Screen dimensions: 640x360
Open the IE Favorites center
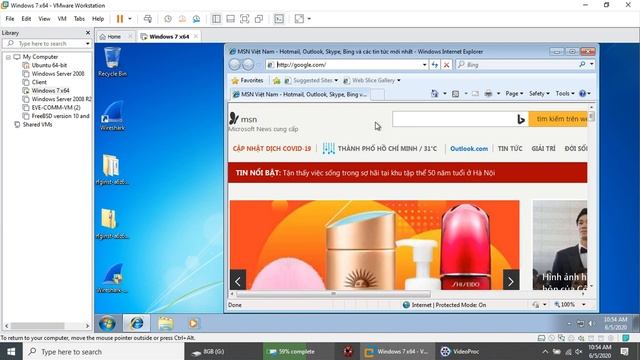[247, 80]
